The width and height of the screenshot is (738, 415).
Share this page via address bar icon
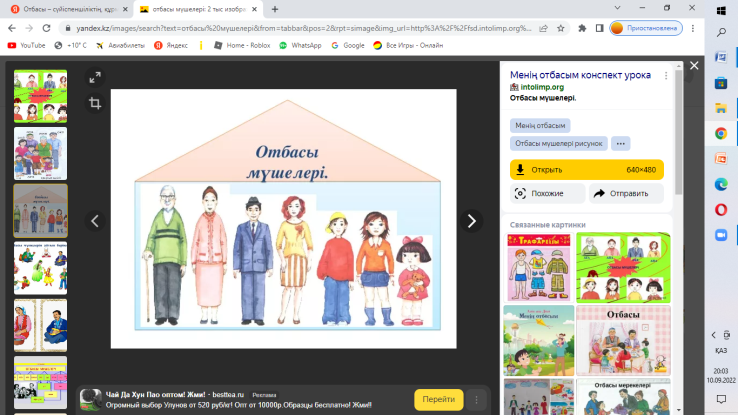pyautogui.click(x=544, y=28)
